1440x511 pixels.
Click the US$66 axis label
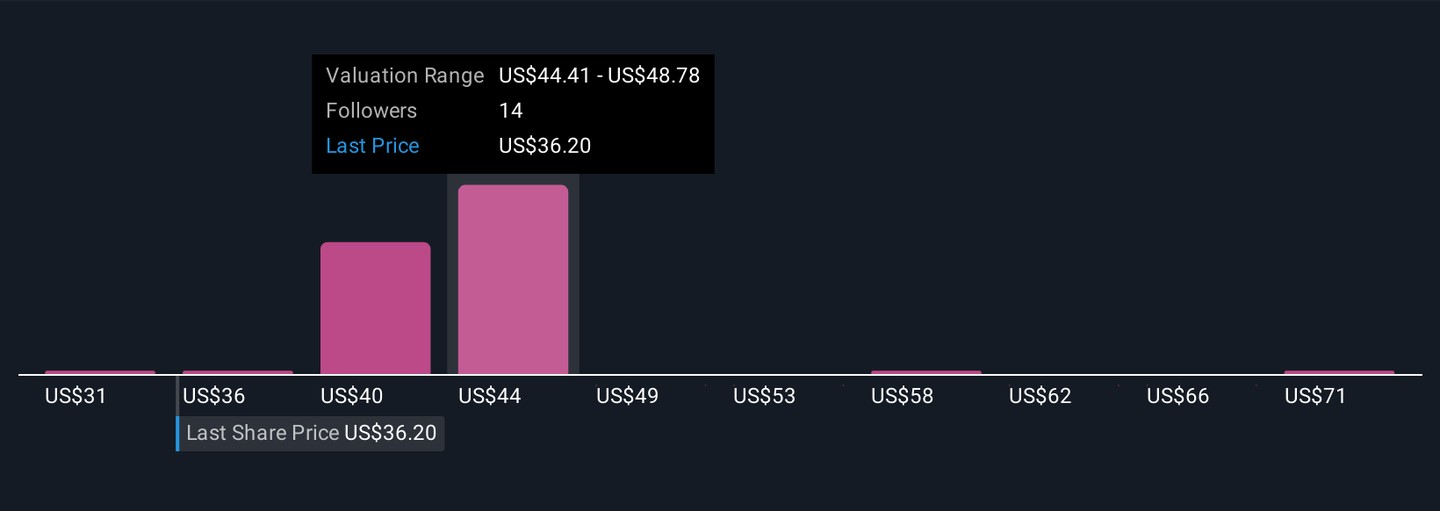(1178, 396)
